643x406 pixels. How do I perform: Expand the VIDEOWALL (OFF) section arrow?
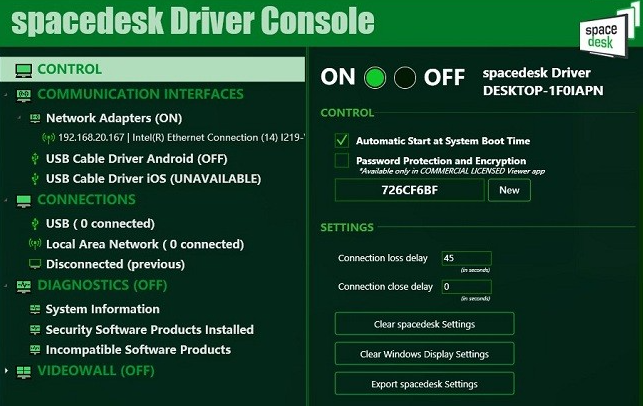[6, 371]
